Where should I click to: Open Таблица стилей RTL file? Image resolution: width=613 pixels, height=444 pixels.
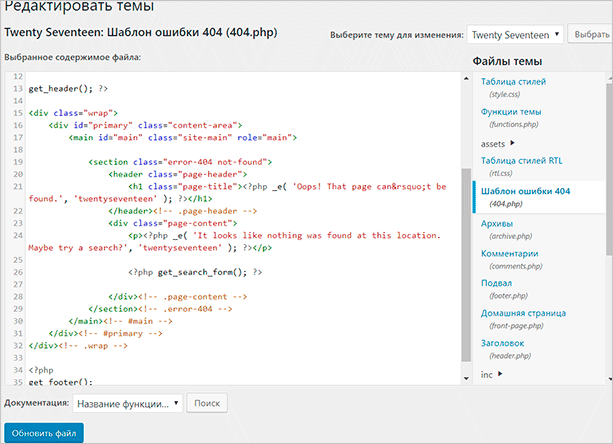[523, 161]
